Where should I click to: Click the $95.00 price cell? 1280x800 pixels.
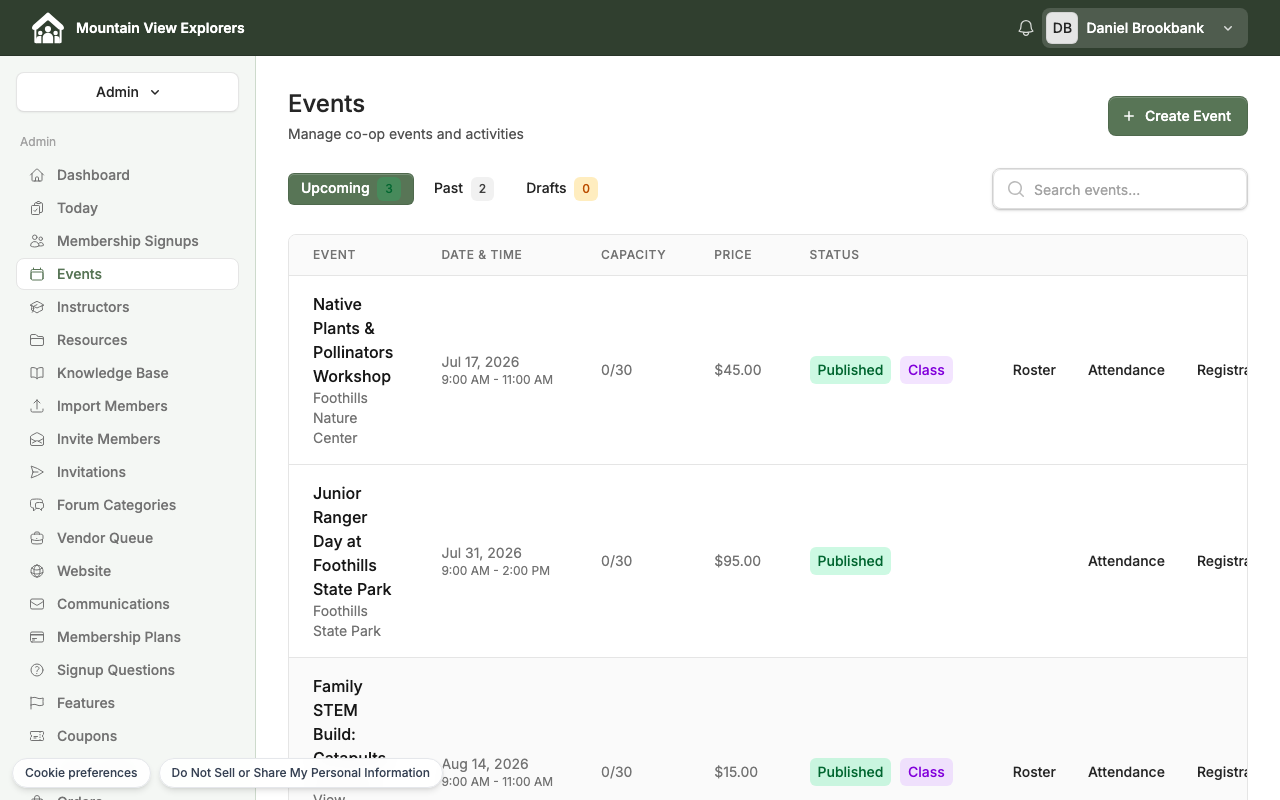coord(738,561)
